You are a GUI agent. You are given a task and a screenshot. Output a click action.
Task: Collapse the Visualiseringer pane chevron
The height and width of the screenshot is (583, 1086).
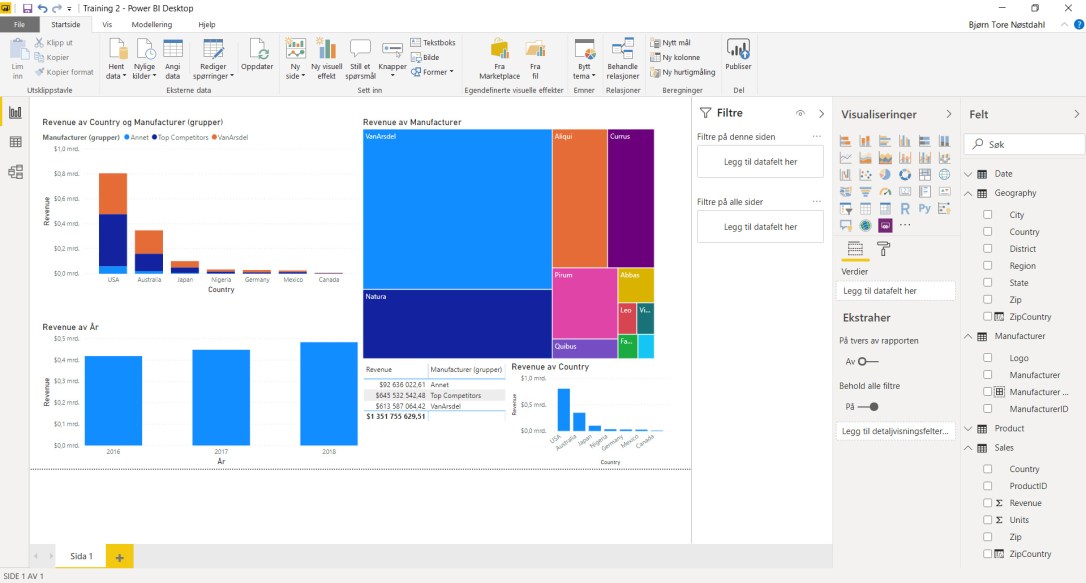point(948,114)
